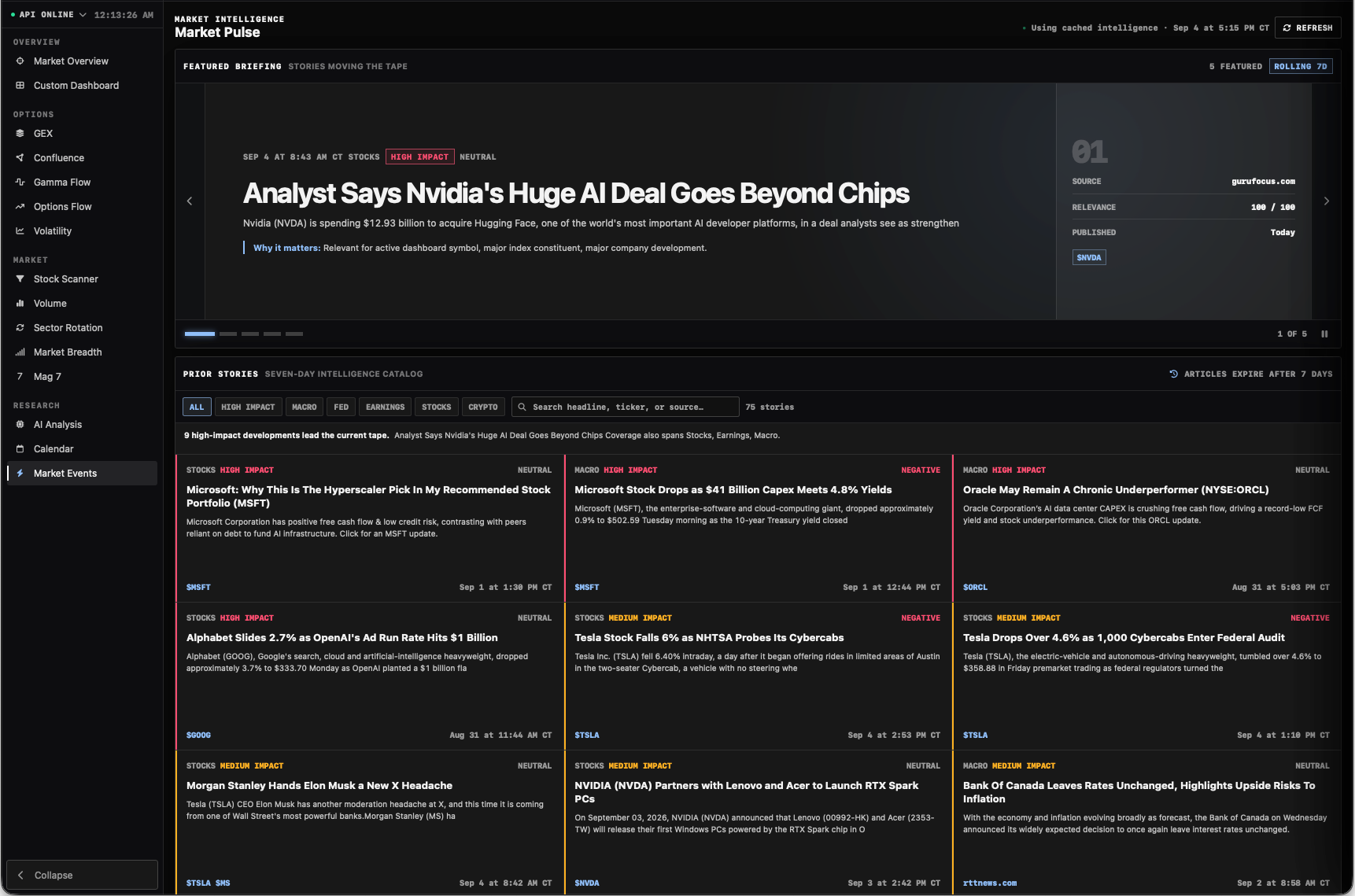Open Tesla Cybercabs Federal Audit story
The width and height of the screenshot is (1355, 896).
pos(1124,638)
